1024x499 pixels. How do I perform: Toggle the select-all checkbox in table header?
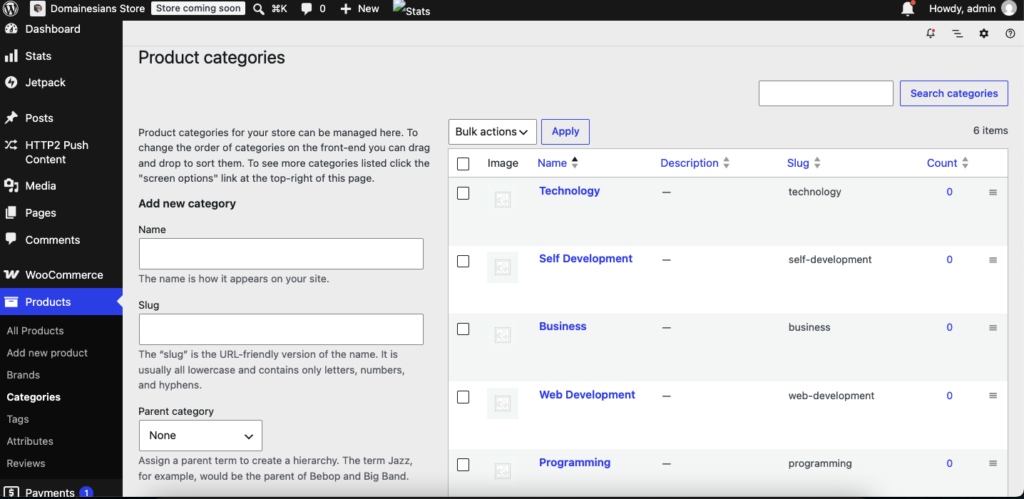463,164
